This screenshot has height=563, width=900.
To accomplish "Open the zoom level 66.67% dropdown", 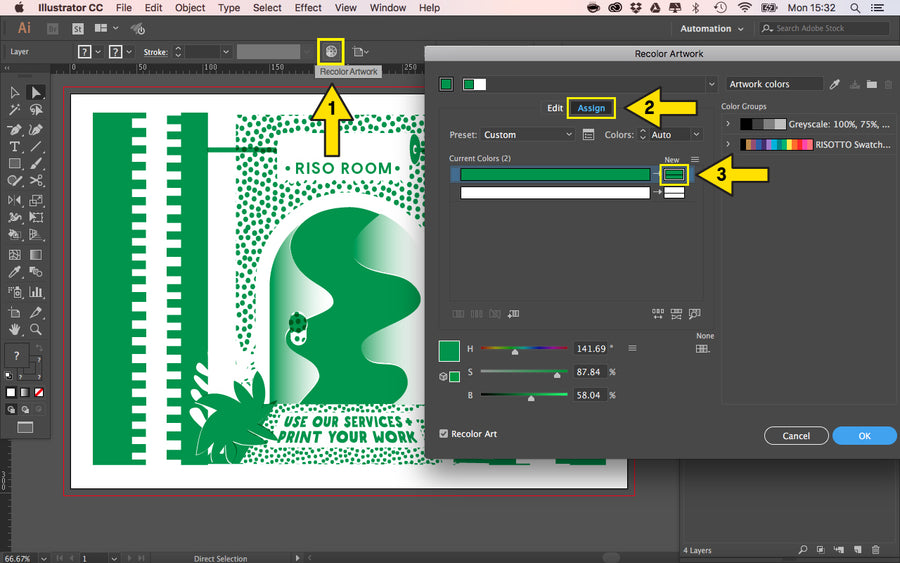I will pyautogui.click(x=43, y=558).
